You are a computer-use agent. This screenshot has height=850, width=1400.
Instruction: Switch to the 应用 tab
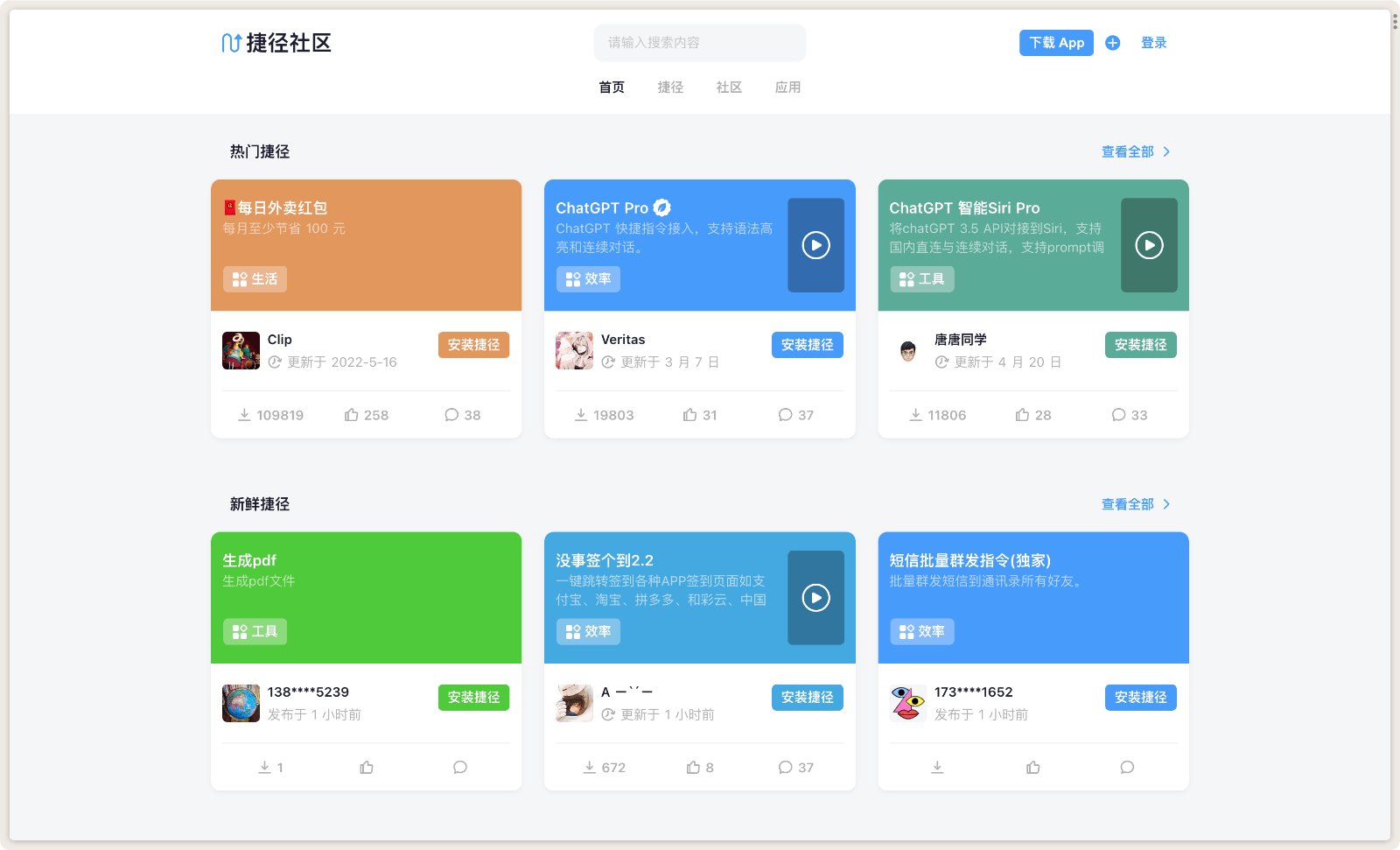point(787,88)
